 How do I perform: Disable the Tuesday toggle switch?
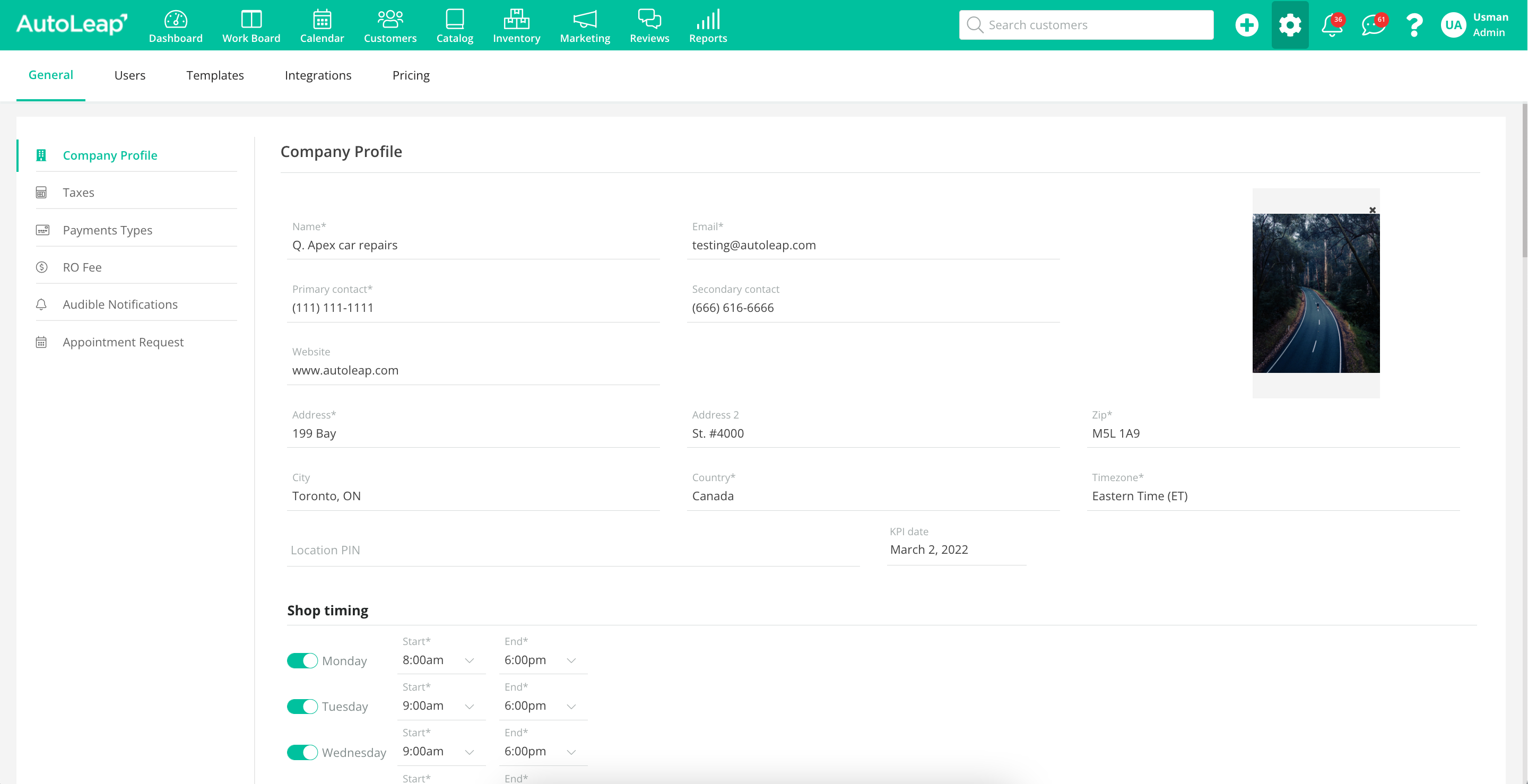pyautogui.click(x=302, y=707)
